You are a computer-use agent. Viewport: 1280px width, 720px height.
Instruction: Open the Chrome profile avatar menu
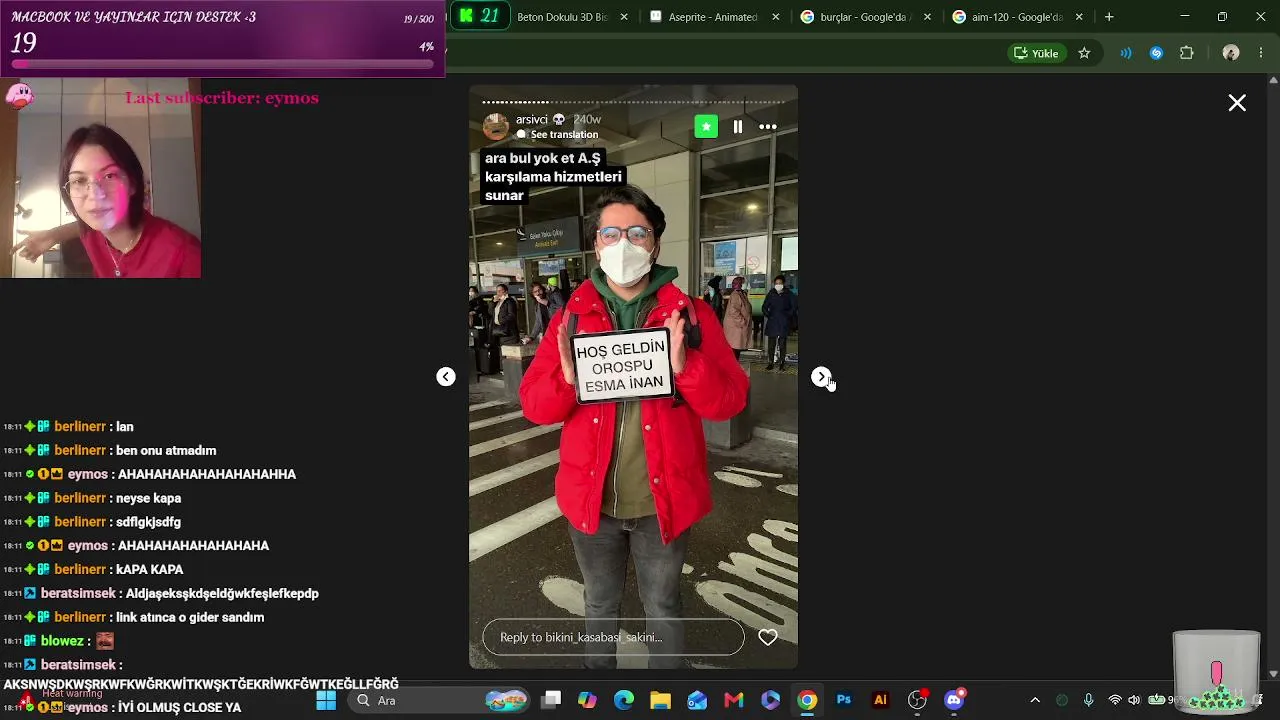tap(1231, 53)
